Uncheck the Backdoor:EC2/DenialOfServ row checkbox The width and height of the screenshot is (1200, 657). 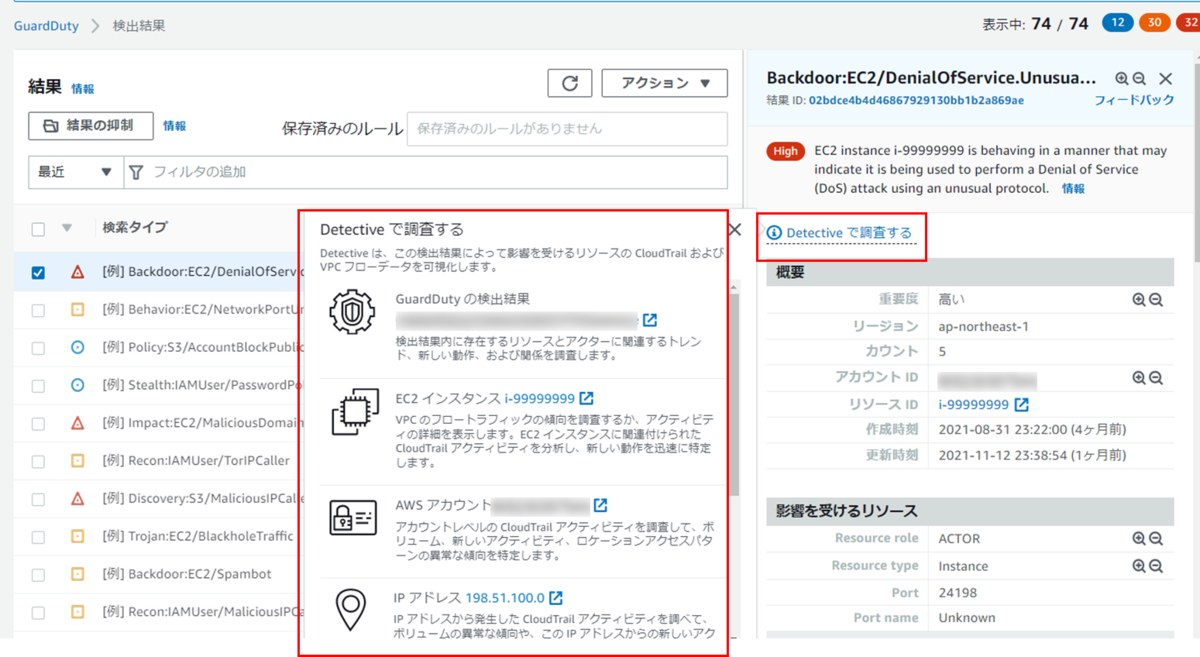38,272
